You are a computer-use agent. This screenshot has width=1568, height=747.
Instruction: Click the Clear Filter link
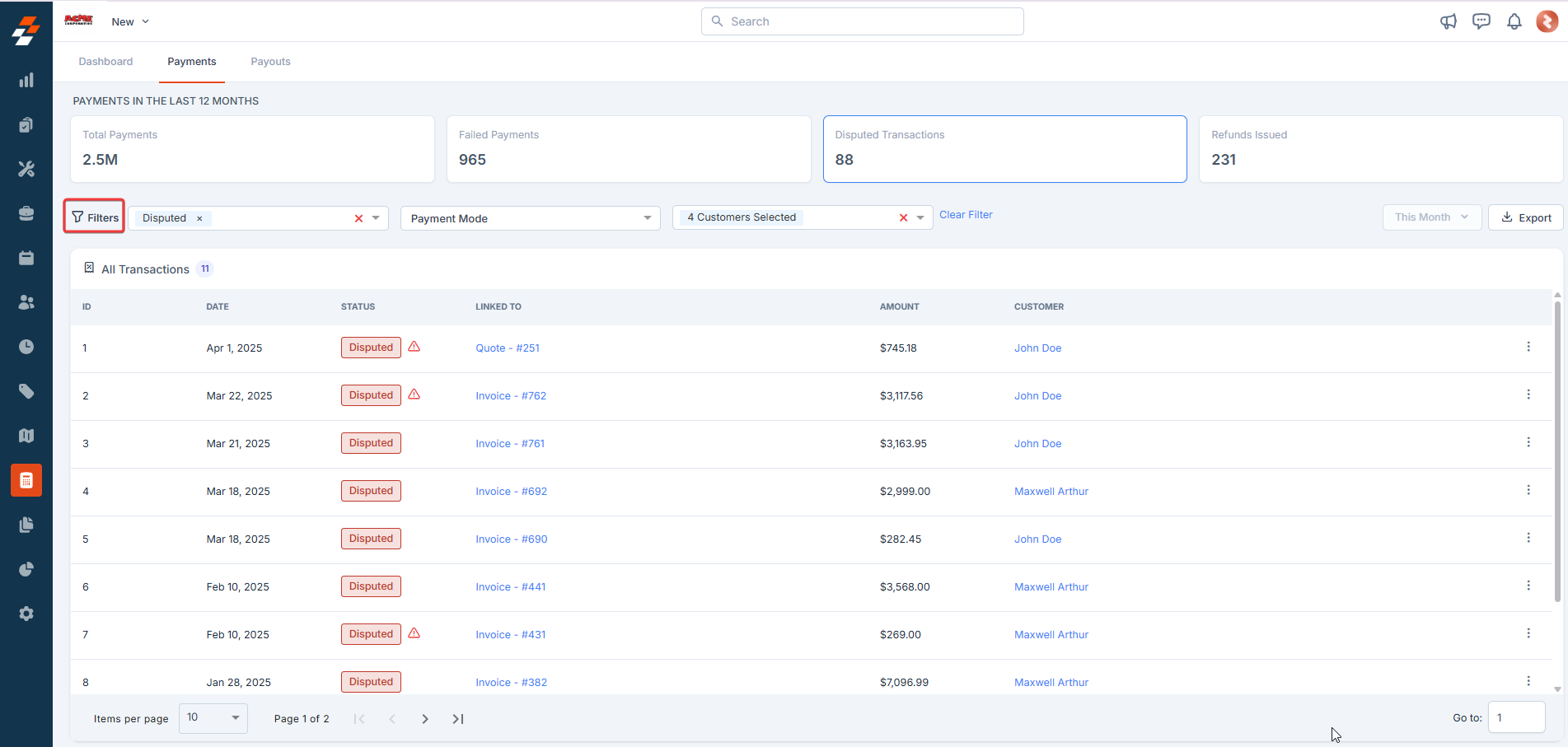click(x=966, y=215)
